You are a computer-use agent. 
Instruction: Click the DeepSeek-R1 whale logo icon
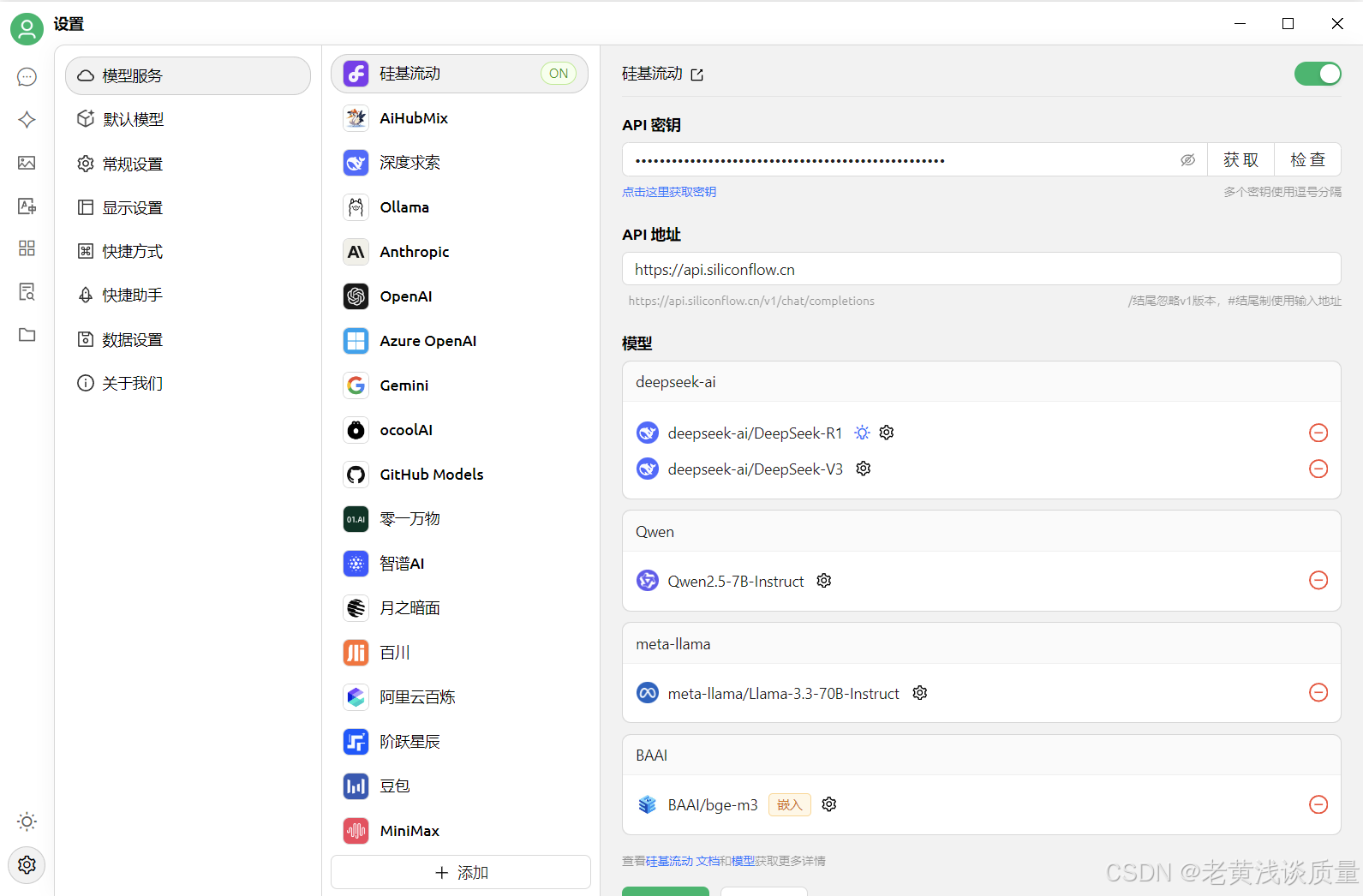pos(648,433)
